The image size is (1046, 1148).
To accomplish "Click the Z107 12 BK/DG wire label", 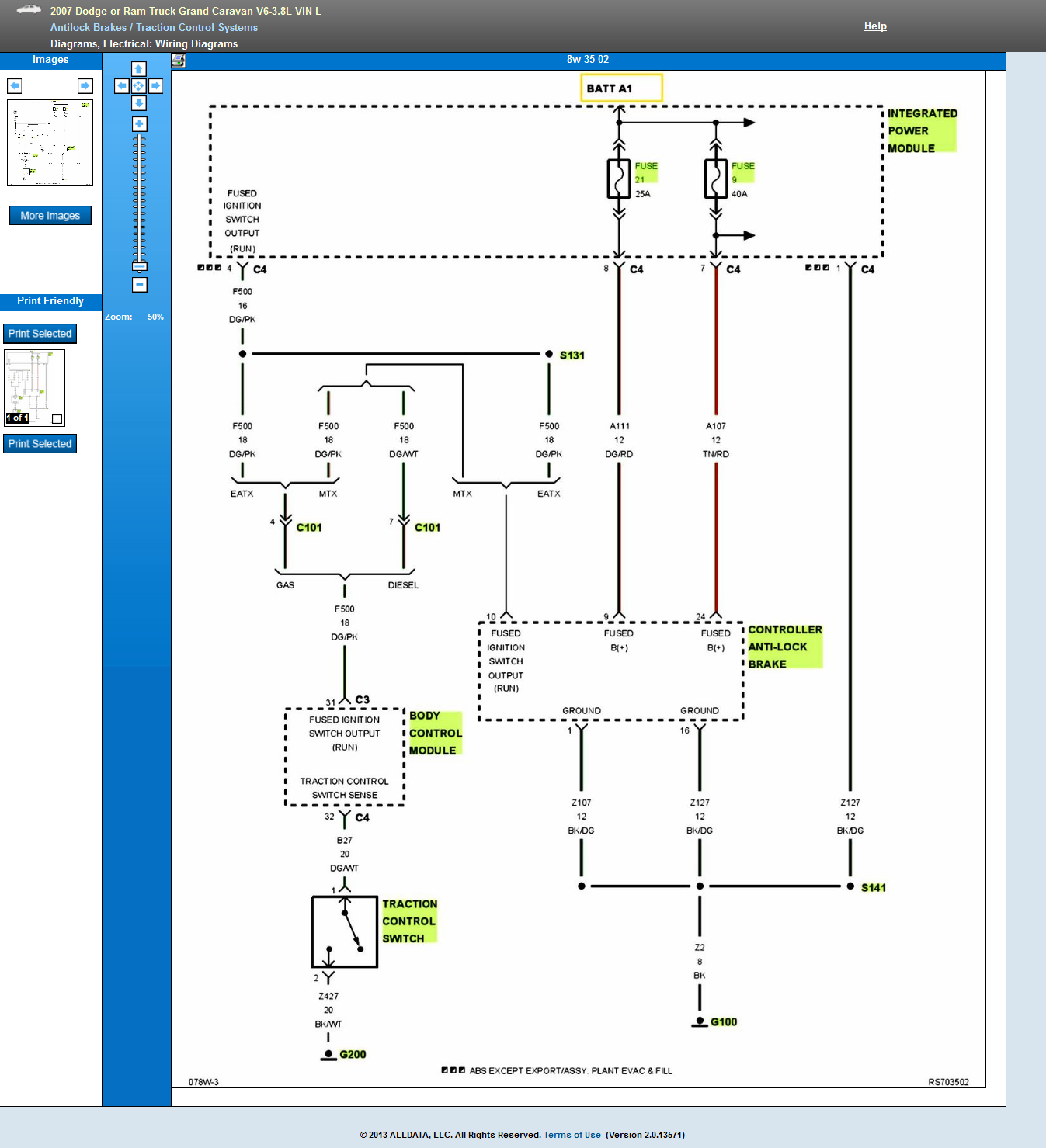I will click(x=582, y=817).
